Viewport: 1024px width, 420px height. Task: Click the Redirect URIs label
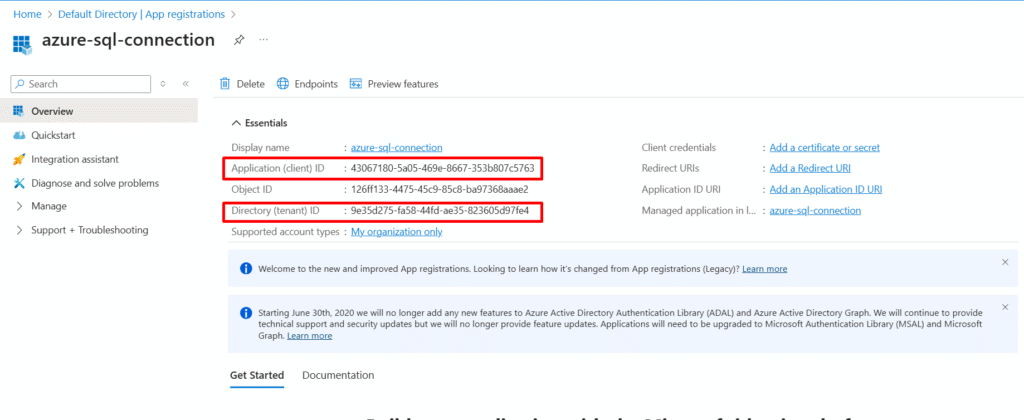(671, 169)
